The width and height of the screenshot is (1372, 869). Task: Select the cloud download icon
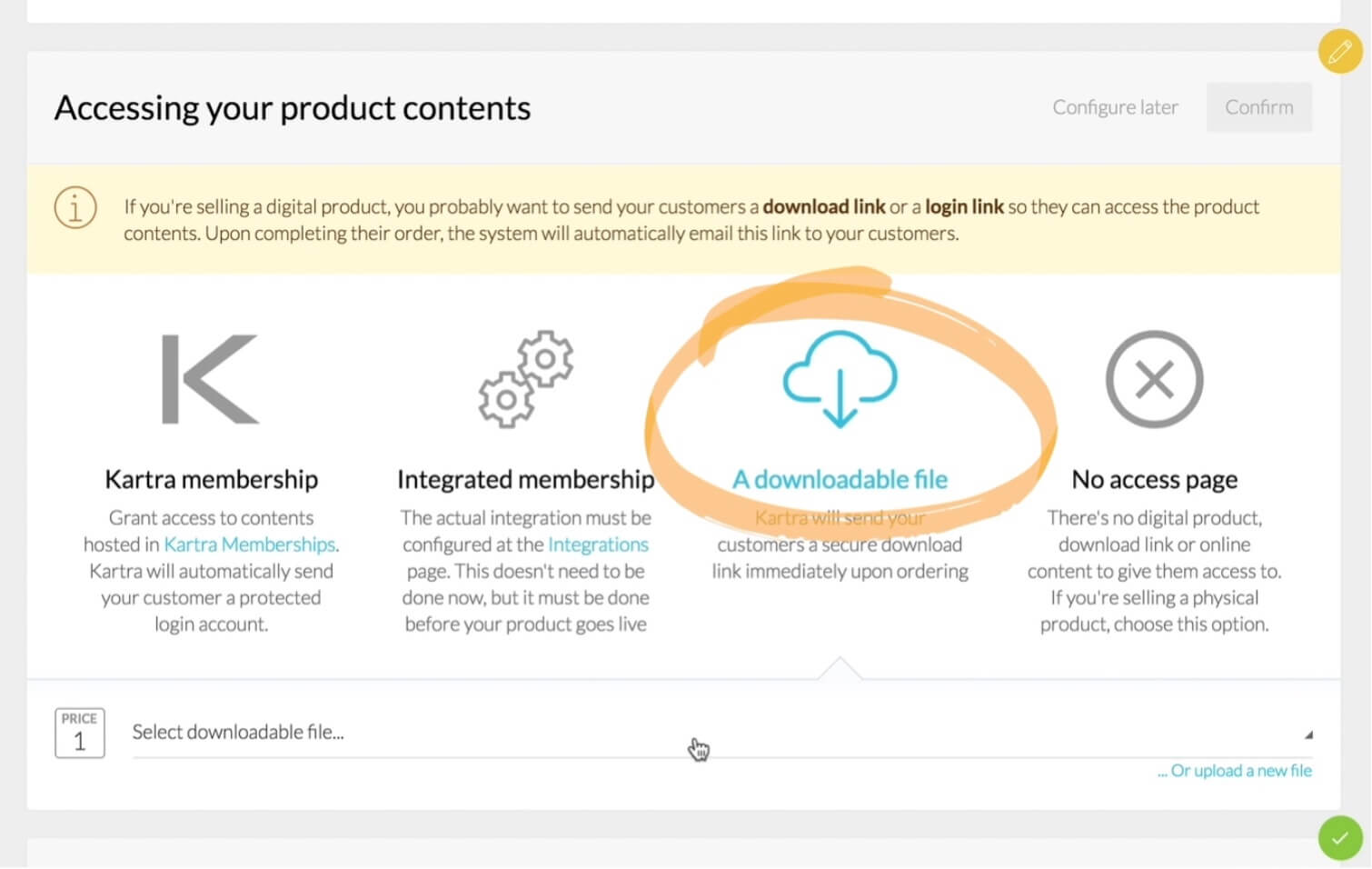click(x=840, y=379)
